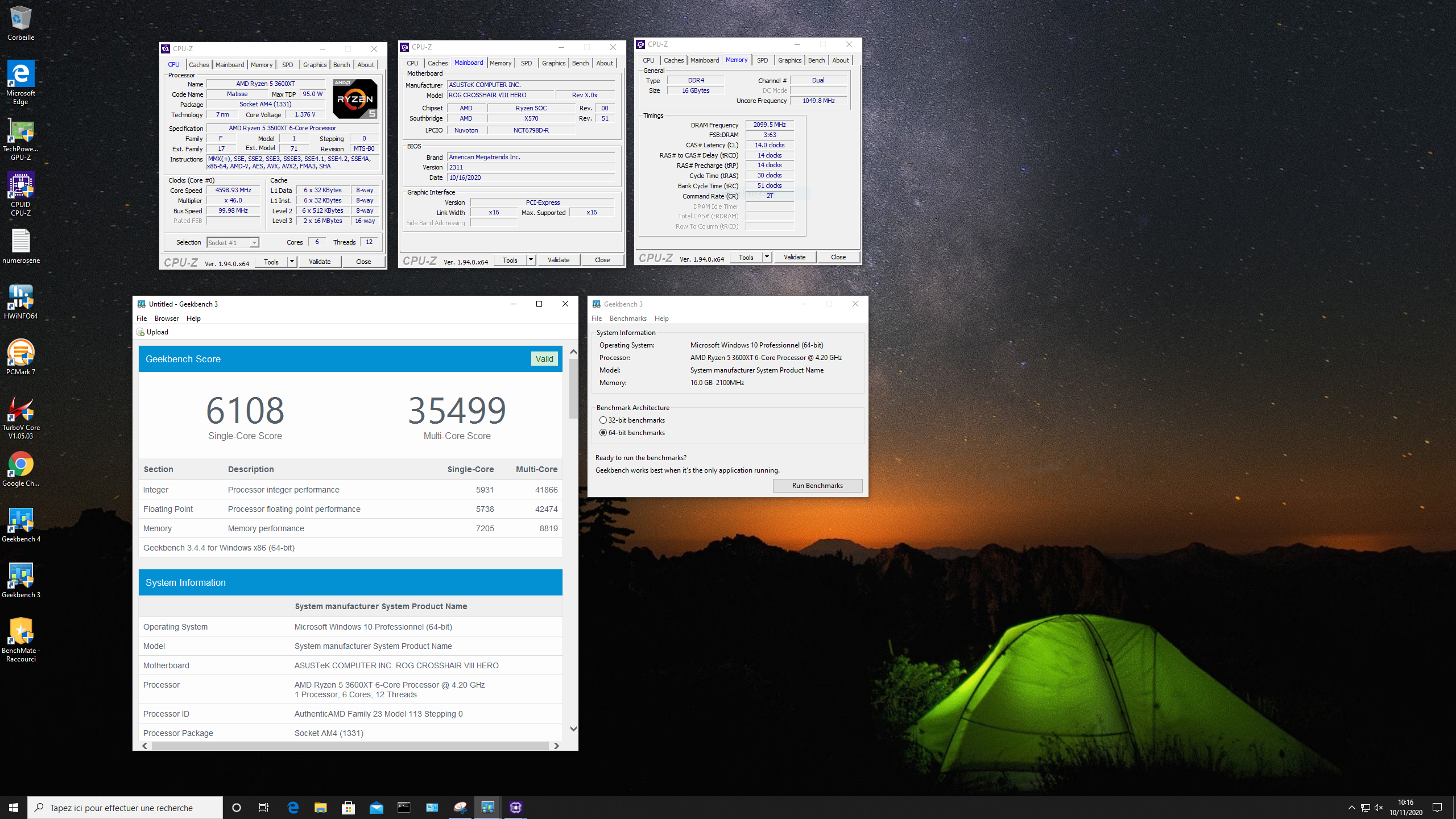Launch HWiNFO64 desktop shortcut
Image resolution: width=1456 pixels, height=819 pixels.
click(x=20, y=301)
